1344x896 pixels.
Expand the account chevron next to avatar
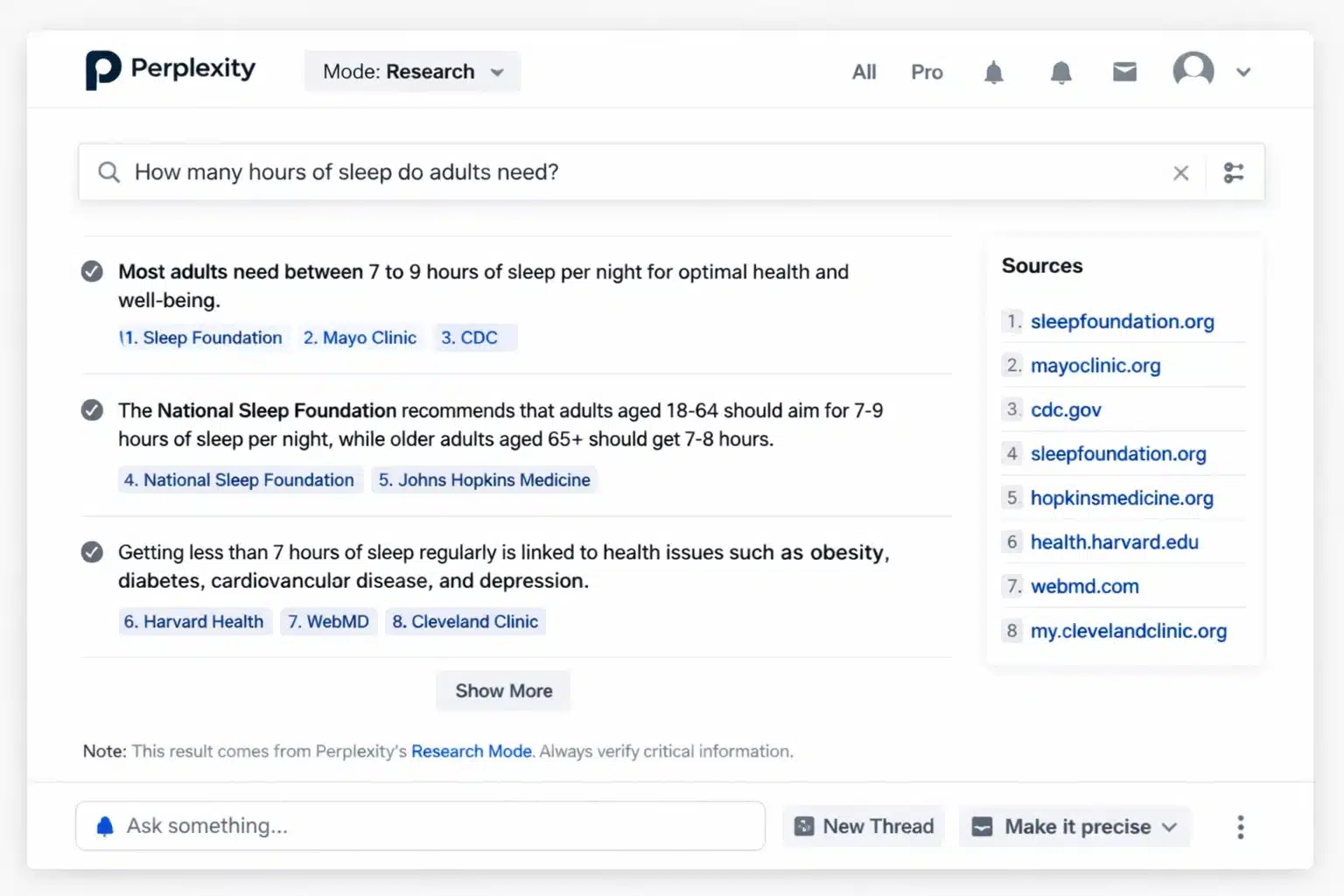point(1243,73)
